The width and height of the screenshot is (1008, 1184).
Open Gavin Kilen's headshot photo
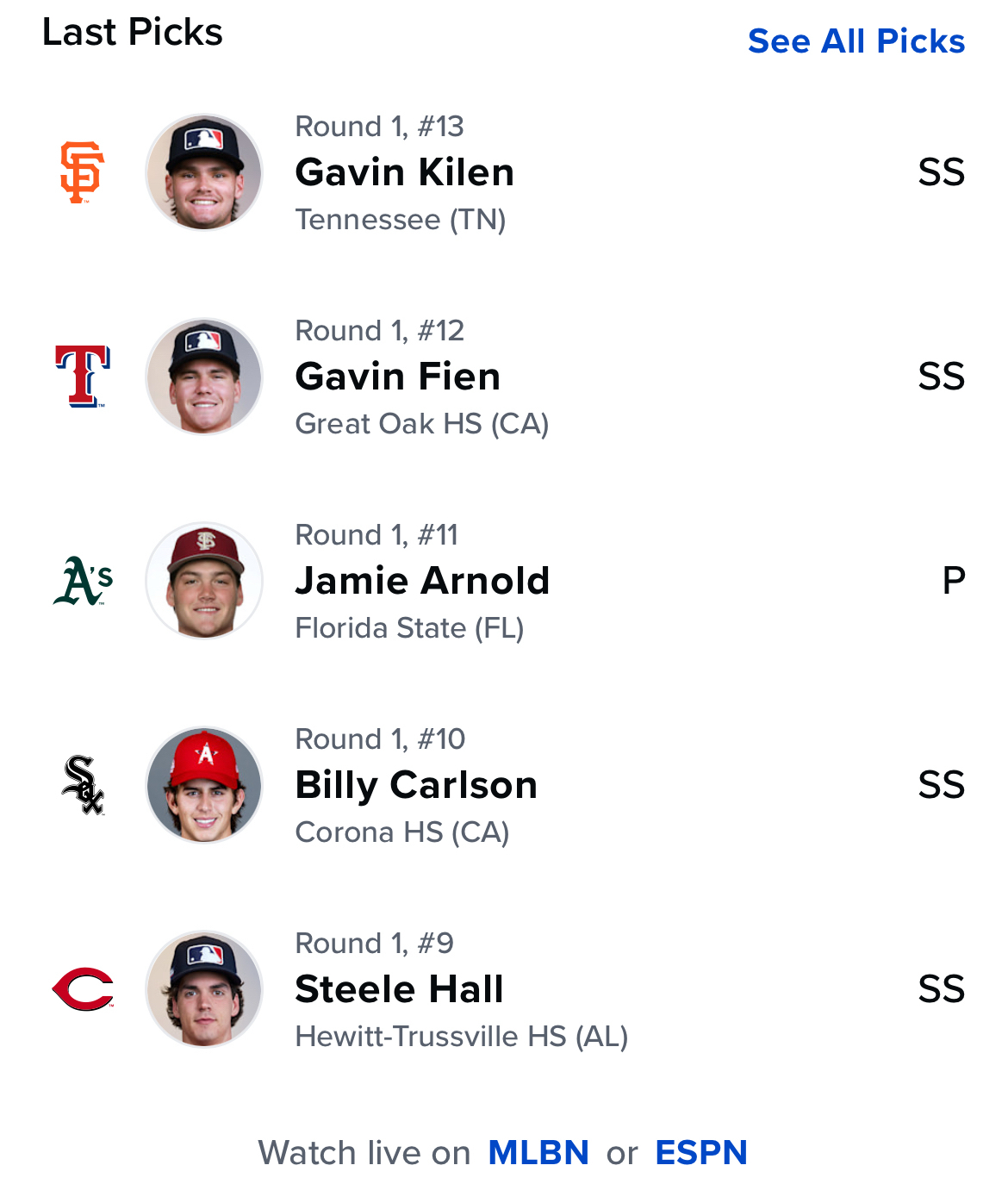204,172
